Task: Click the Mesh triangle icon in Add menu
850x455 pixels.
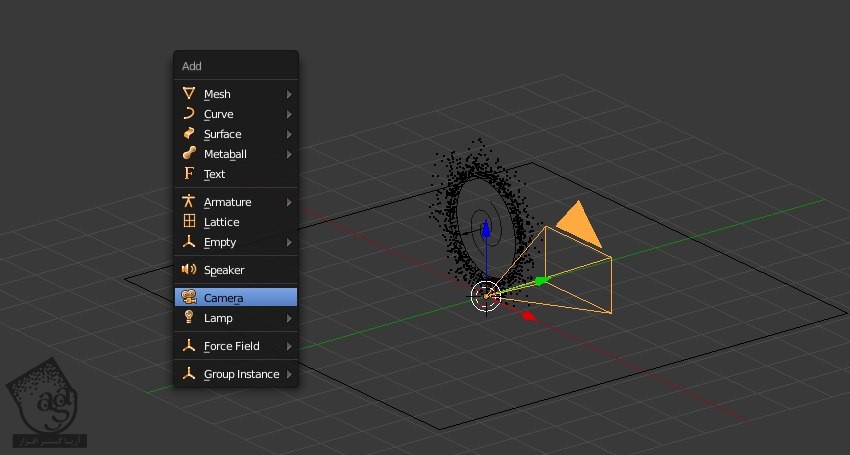Action: tap(189, 93)
